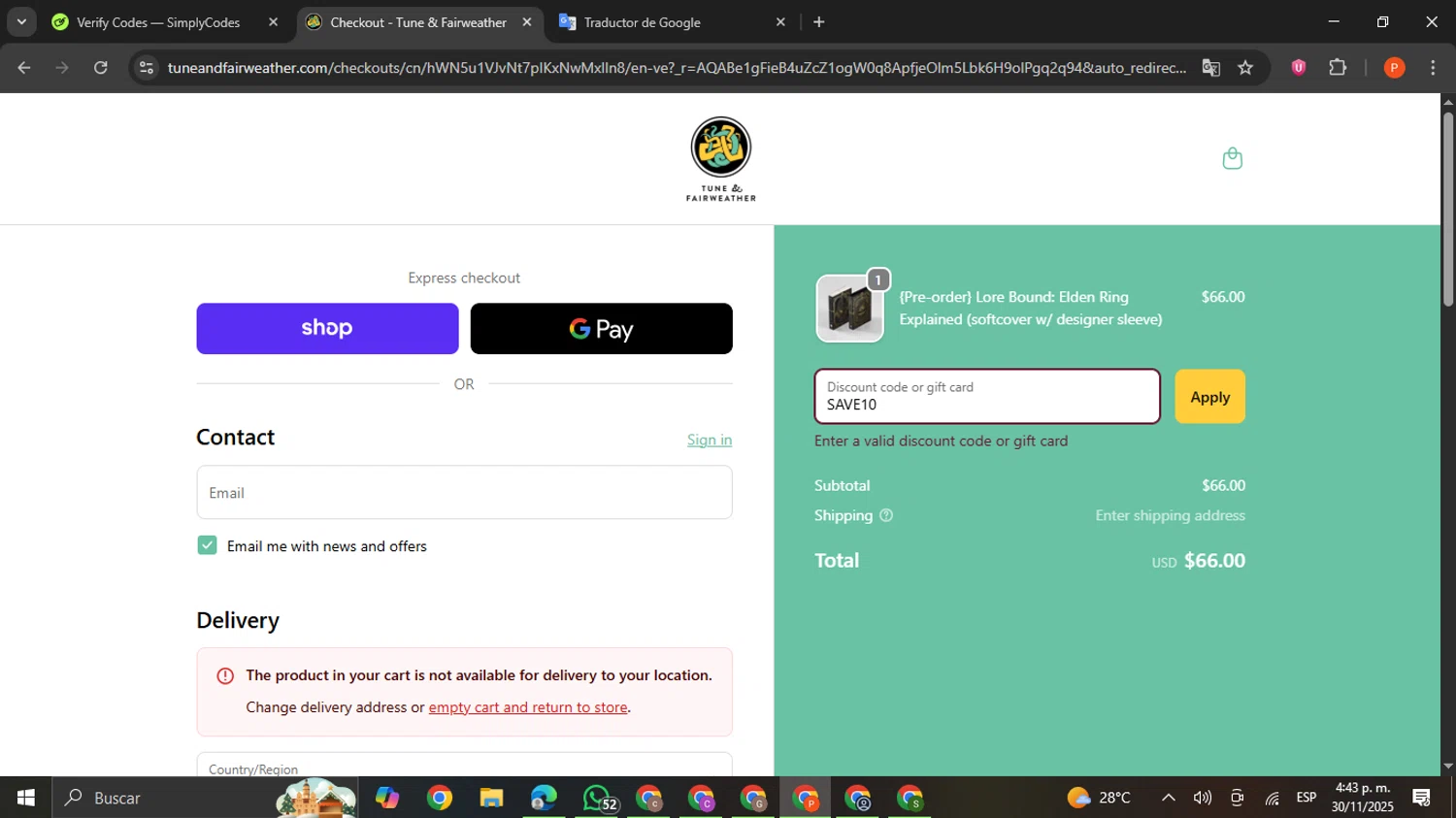Viewport: 1456px width, 818px height.
Task: Click the Google Translate page icon
Action: pos(1210,67)
